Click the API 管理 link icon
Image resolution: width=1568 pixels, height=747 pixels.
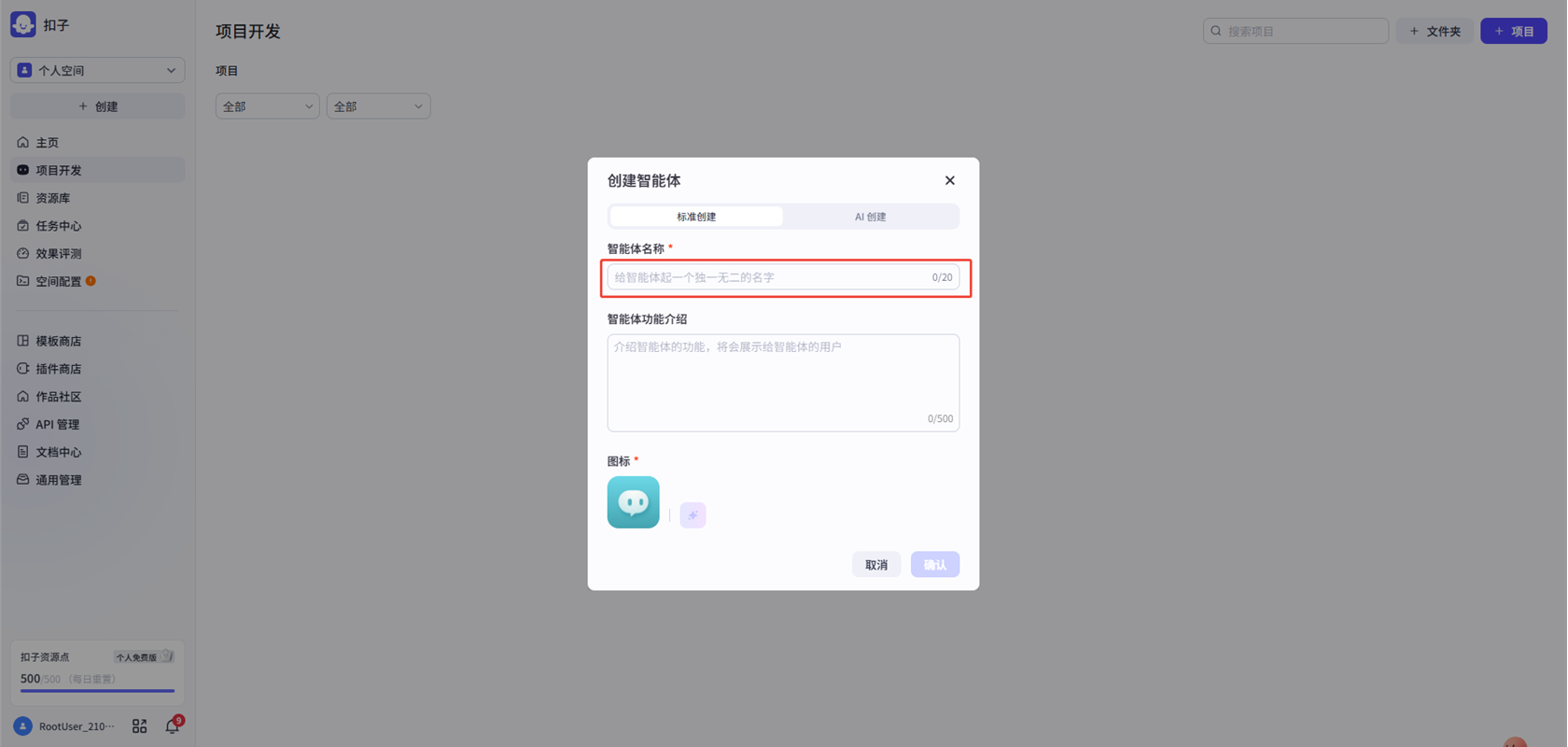23,424
